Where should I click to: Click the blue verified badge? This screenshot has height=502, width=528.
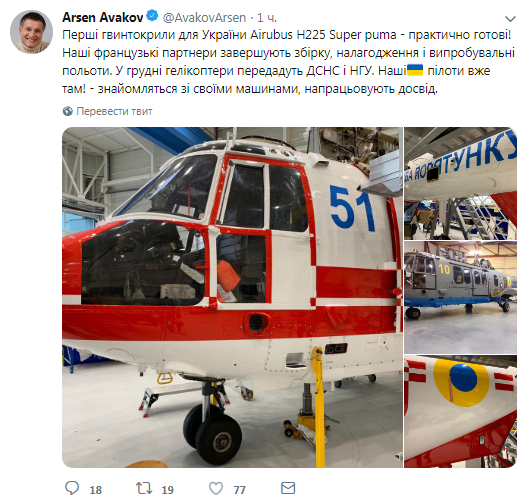point(153,16)
